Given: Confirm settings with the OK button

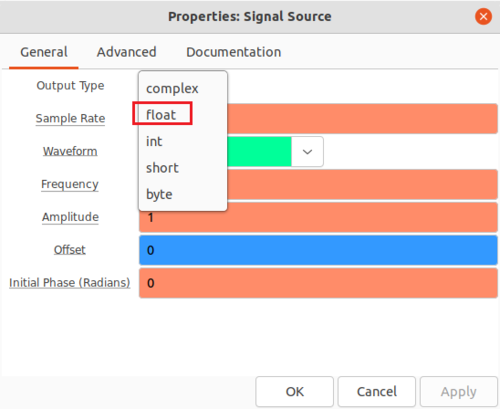Looking at the screenshot, I should [x=295, y=392].
